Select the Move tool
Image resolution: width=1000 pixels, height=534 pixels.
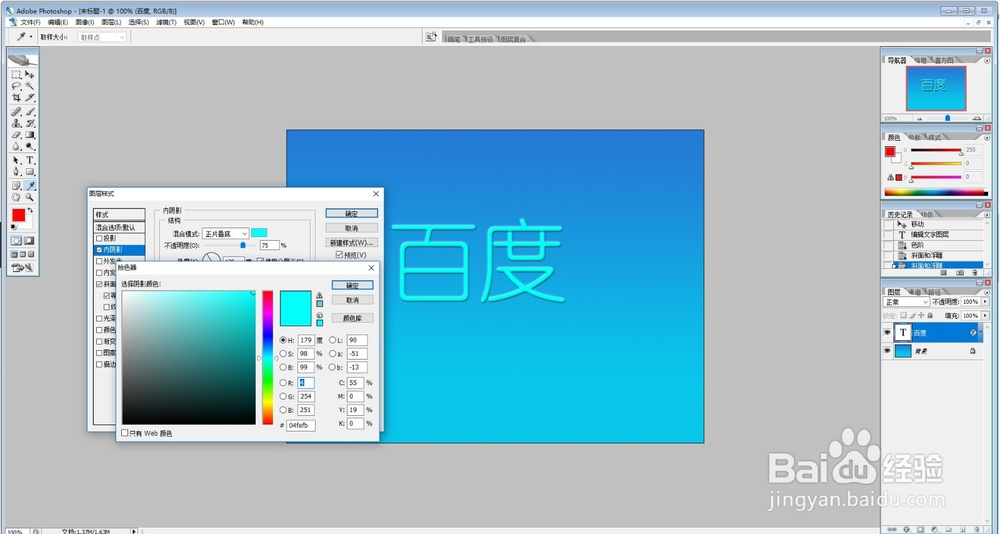coord(29,74)
